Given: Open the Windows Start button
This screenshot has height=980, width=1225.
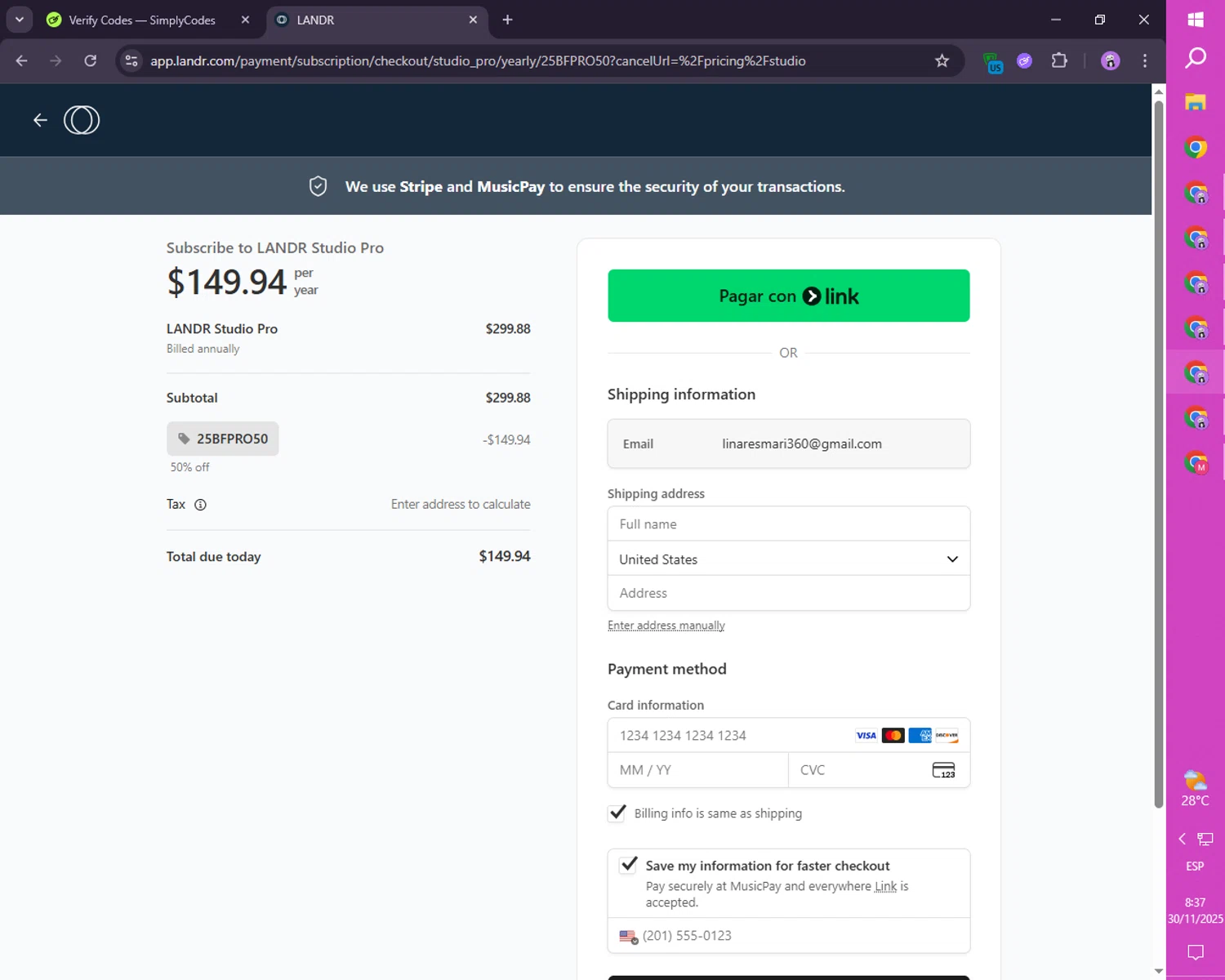Looking at the screenshot, I should pos(1196,20).
